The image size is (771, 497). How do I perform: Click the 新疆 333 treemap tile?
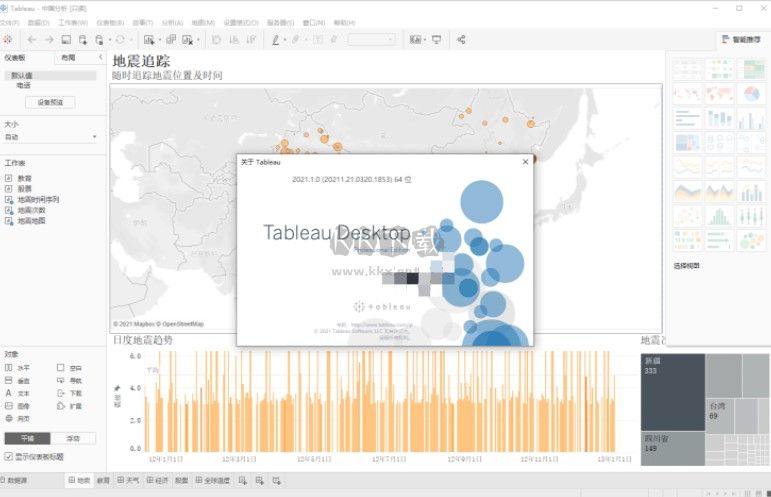click(671, 391)
